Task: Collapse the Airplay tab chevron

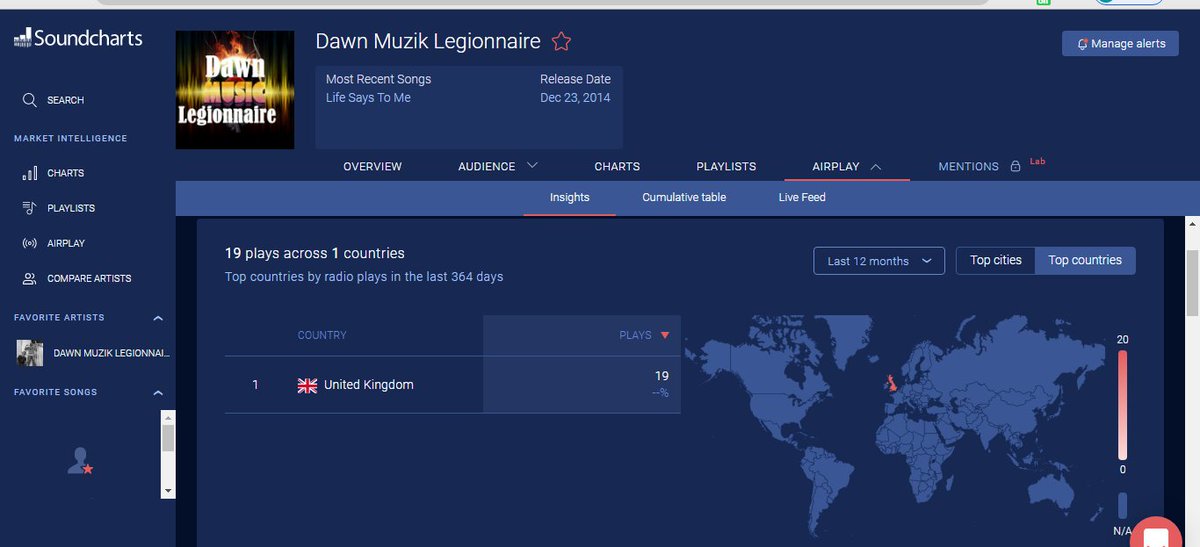Action: pos(876,166)
